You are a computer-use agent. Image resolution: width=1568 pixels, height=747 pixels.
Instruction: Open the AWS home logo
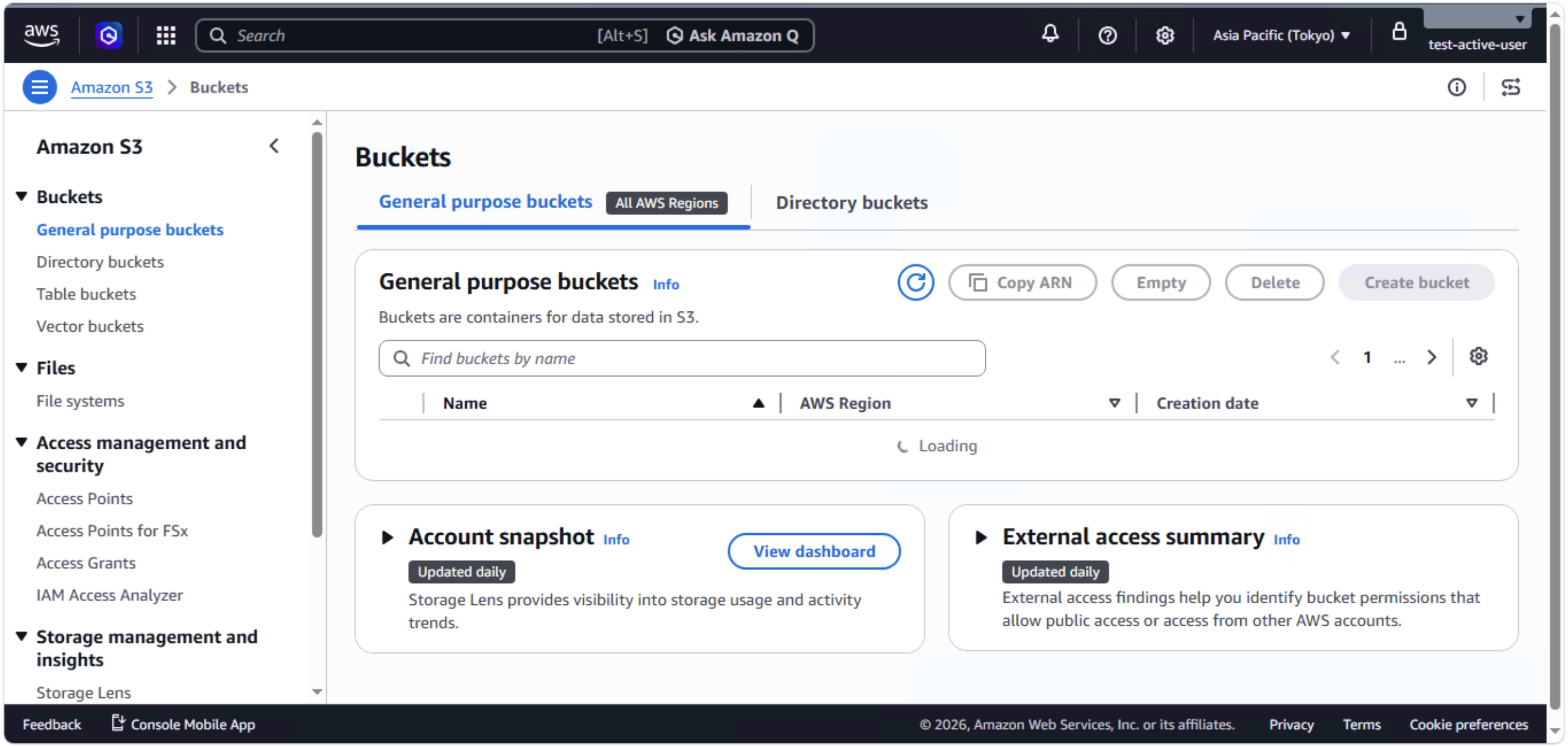click(x=41, y=35)
